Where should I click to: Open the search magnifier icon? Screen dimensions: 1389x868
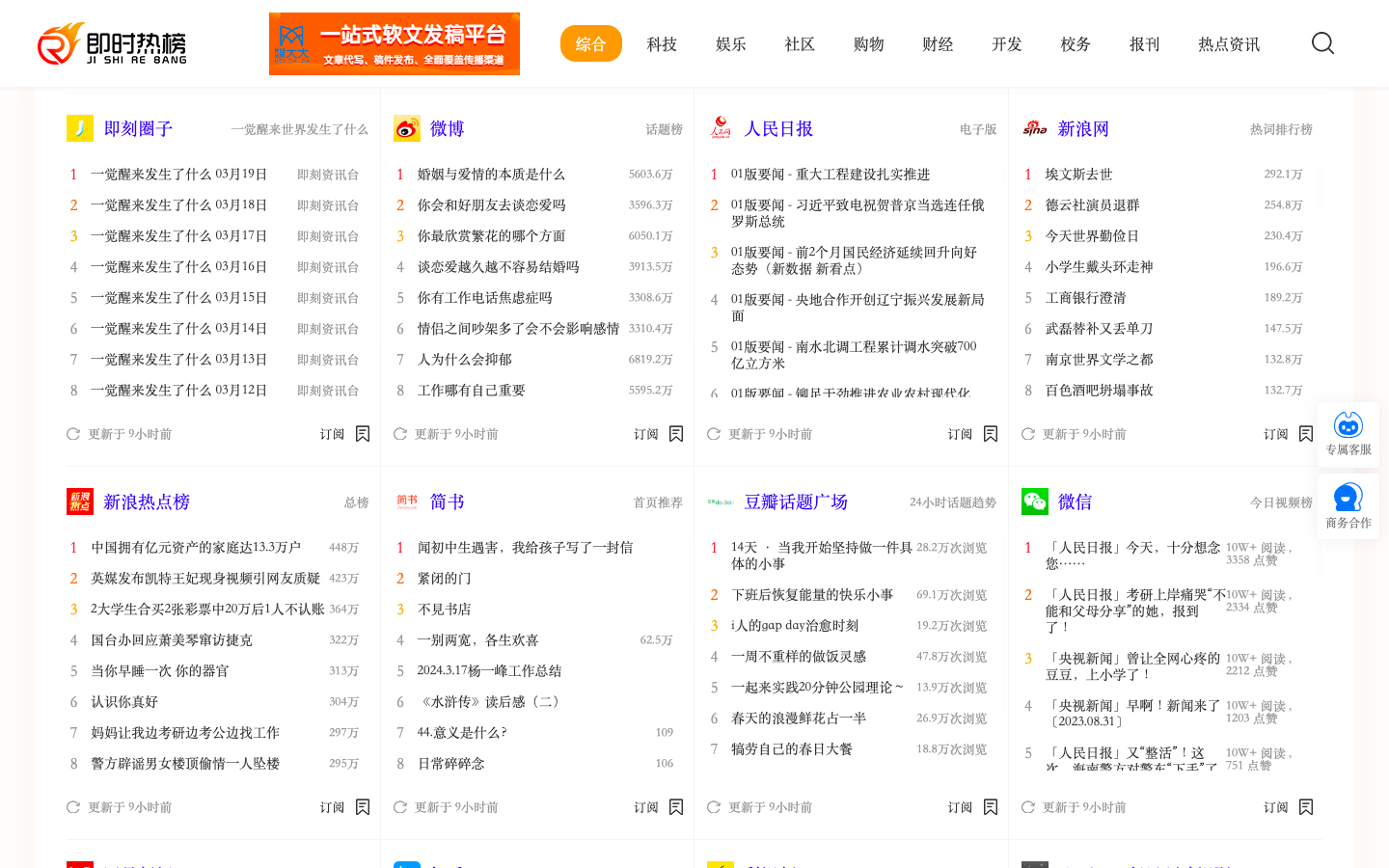pos(1322,43)
